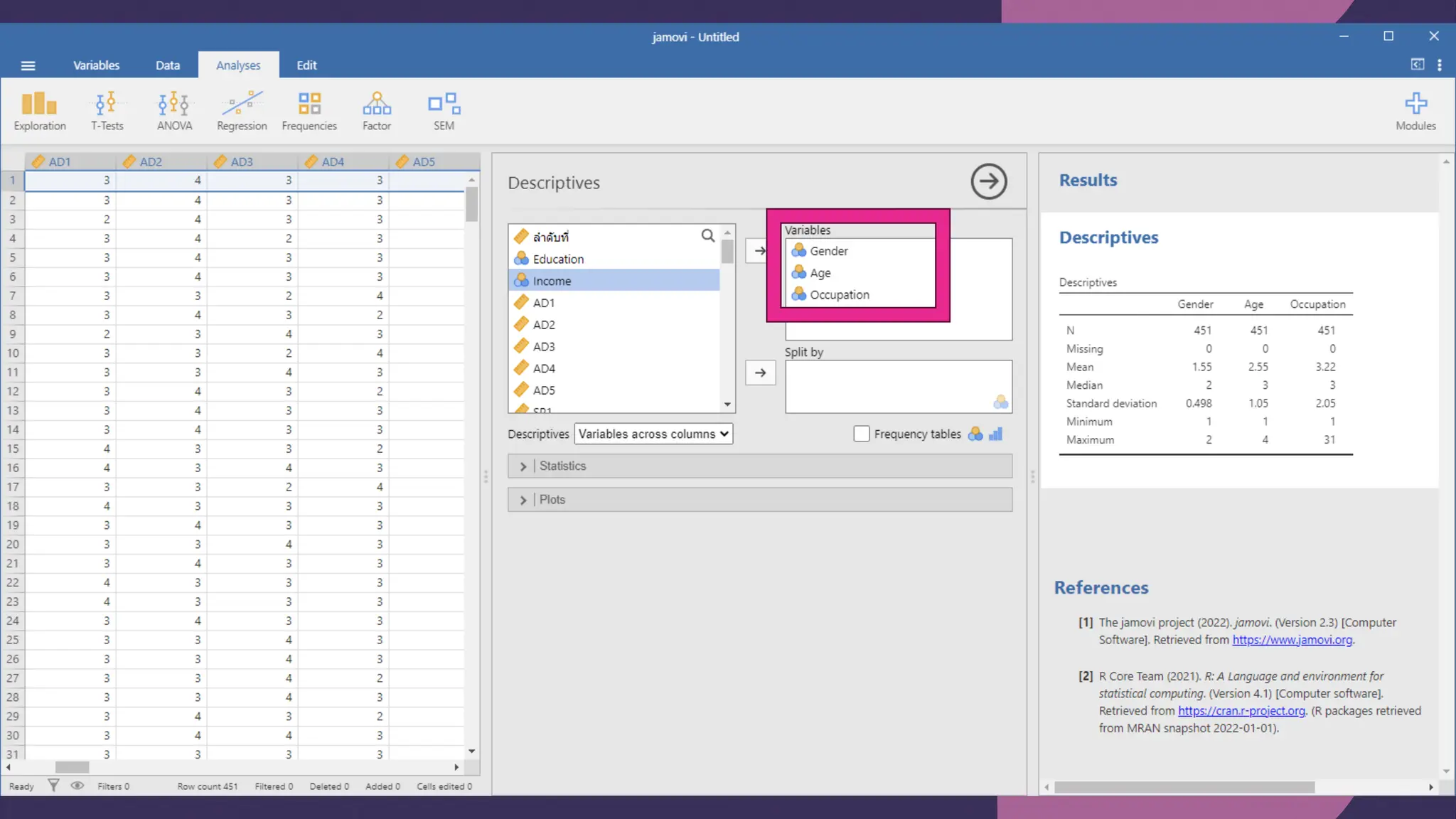This screenshot has height=819, width=1456.
Task: Click the filter funnel icon in status bar
Action: click(53, 786)
